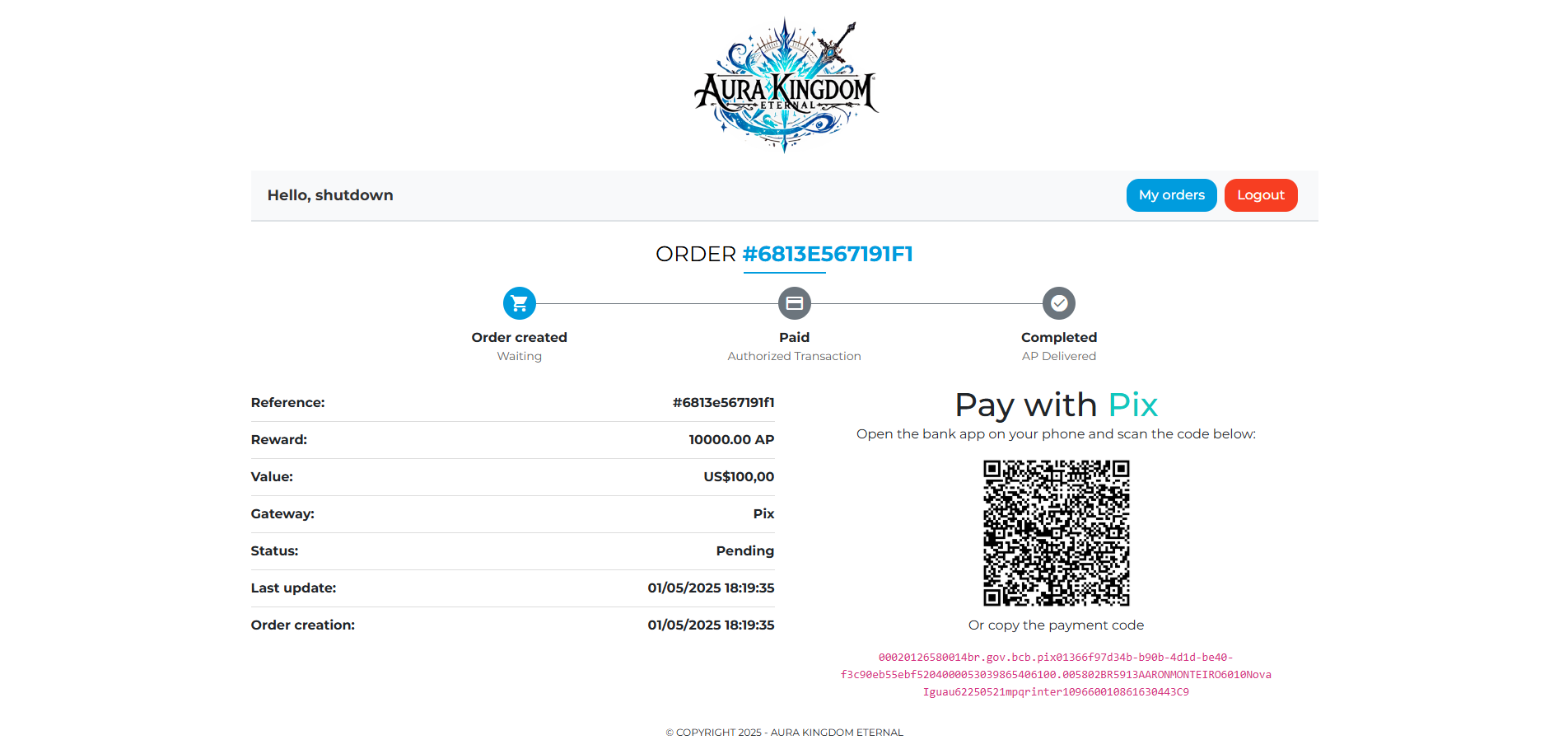Click the Aura Kingdom Eternal logo
The image size is (1568, 754).
pyautogui.click(x=785, y=85)
